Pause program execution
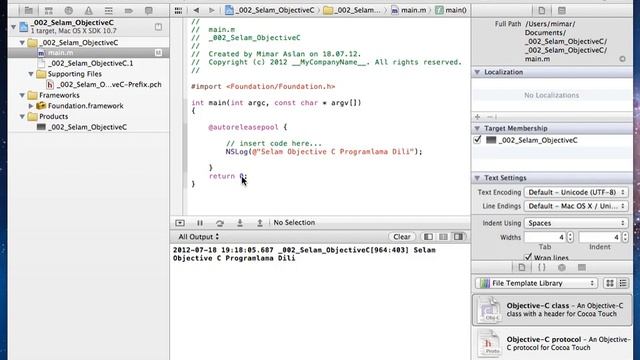Viewport: 640px width, 360px height. pos(200,223)
